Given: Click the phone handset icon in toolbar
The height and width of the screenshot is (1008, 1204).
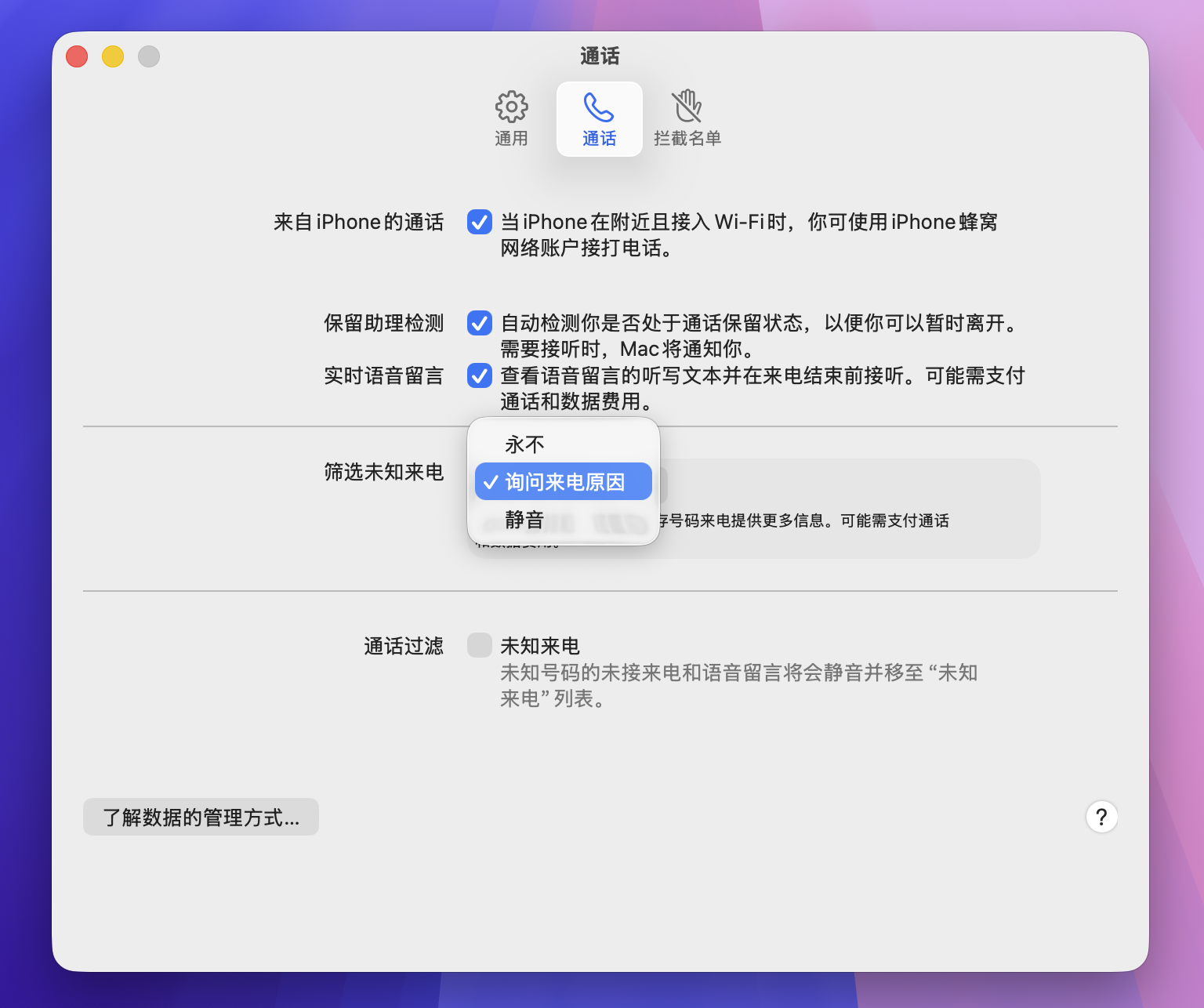Looking at the screenshot, I should [599, 107].
